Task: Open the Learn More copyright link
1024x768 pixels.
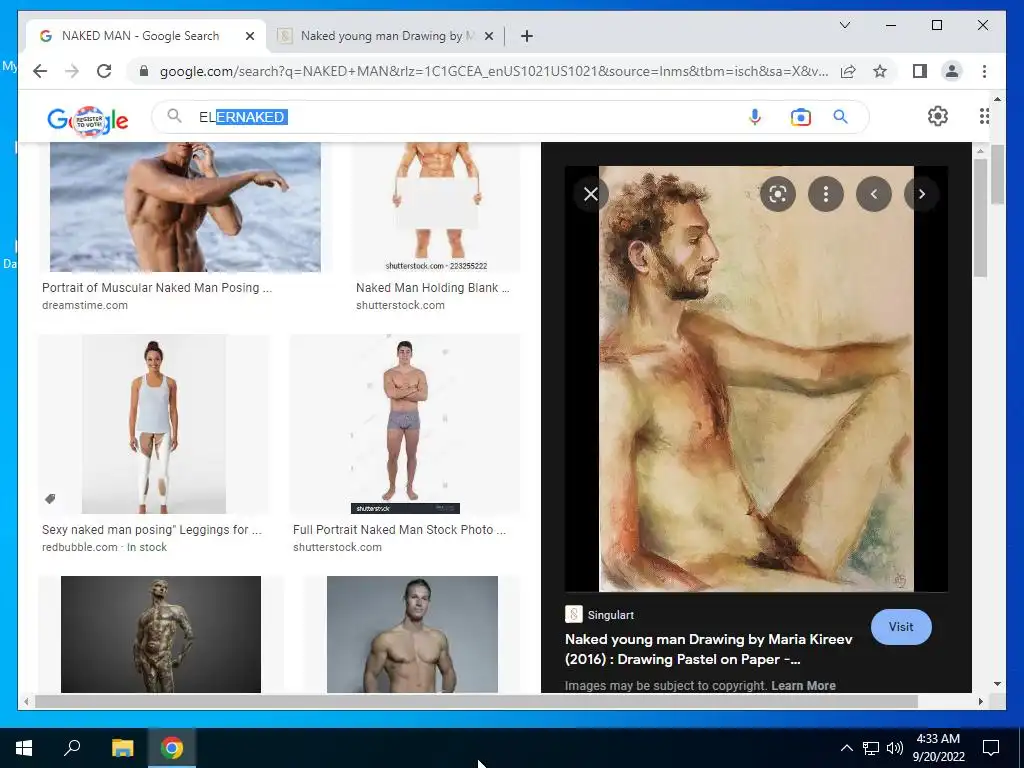Action: click(x=803, y=686)
